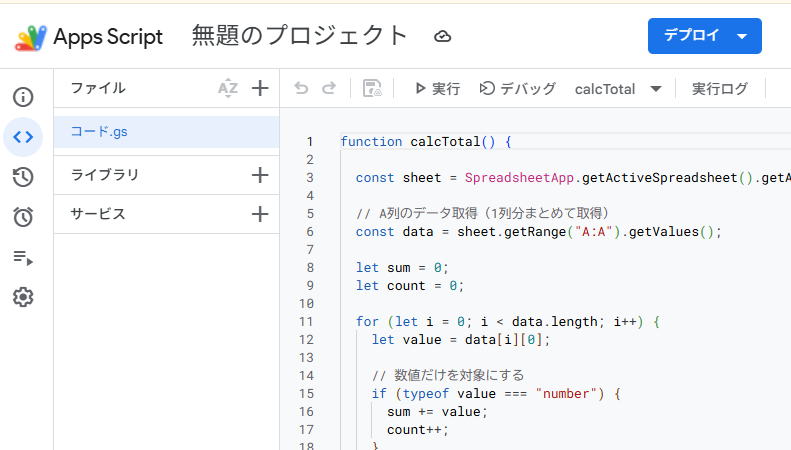
Task: Open Project Settings gear icon
Action: point(23,297)
